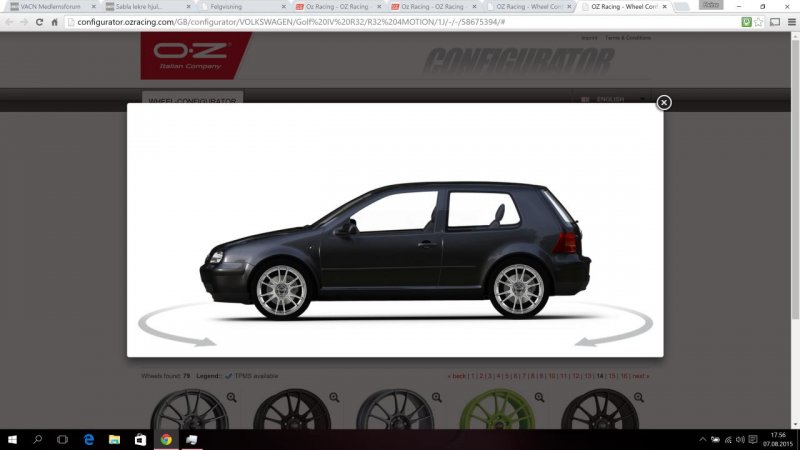
Task: Open the Chrome menu button
Action: click(x=790, y=21)
